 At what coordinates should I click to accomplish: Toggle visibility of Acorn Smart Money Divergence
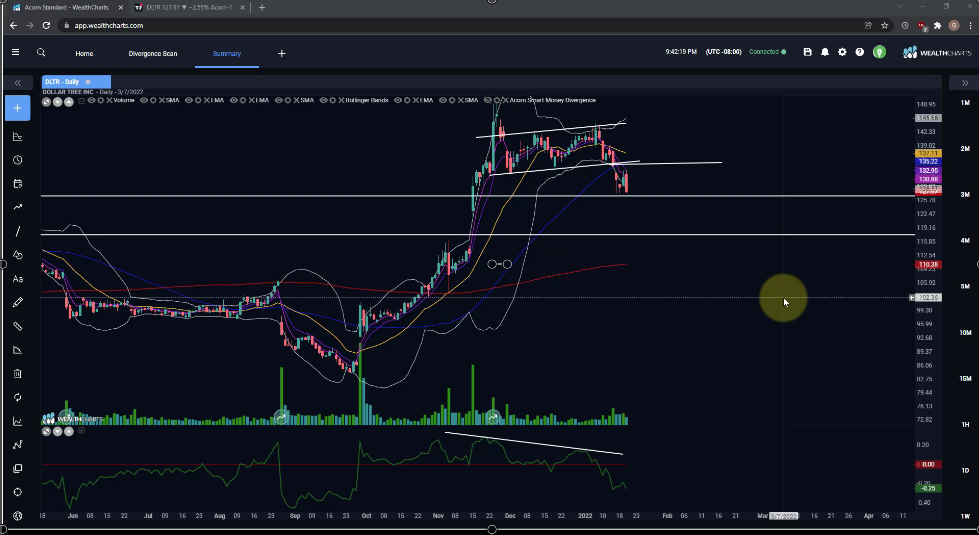tap(488, 100)
